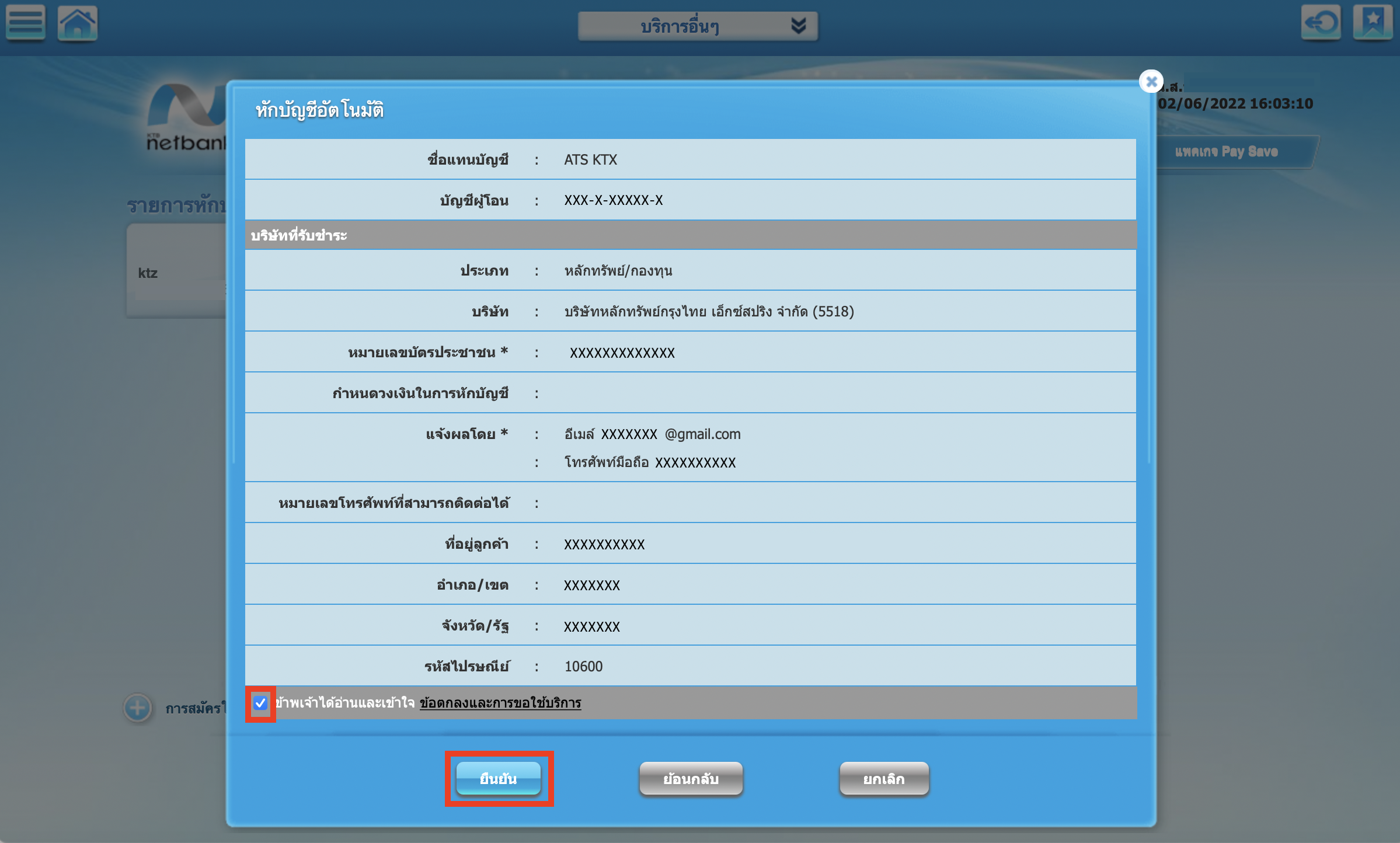Click the plus icon beside การสมัคร

pyautogui.click(x=137, y=709)
